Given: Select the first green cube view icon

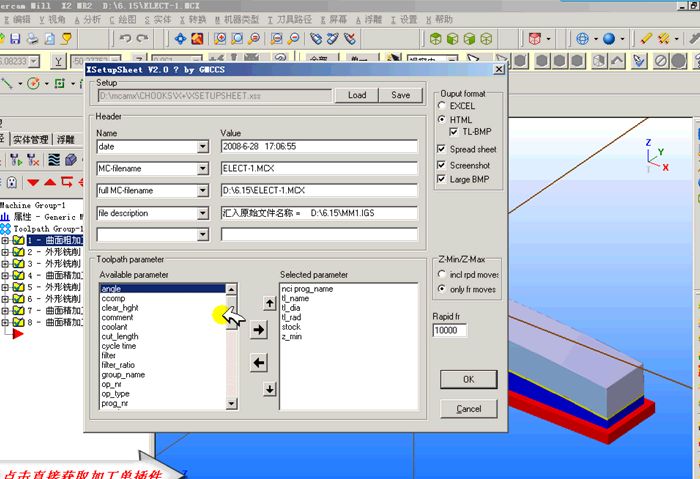Looking at the screenshot, I should tap(435, 39).
